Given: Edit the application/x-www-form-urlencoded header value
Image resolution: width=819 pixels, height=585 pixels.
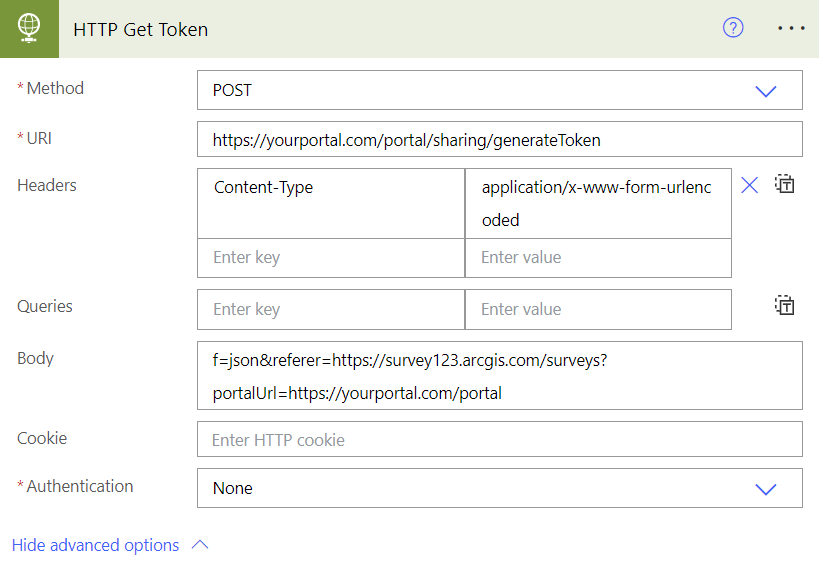Looking at the screenshot, I should click(598, 203).
